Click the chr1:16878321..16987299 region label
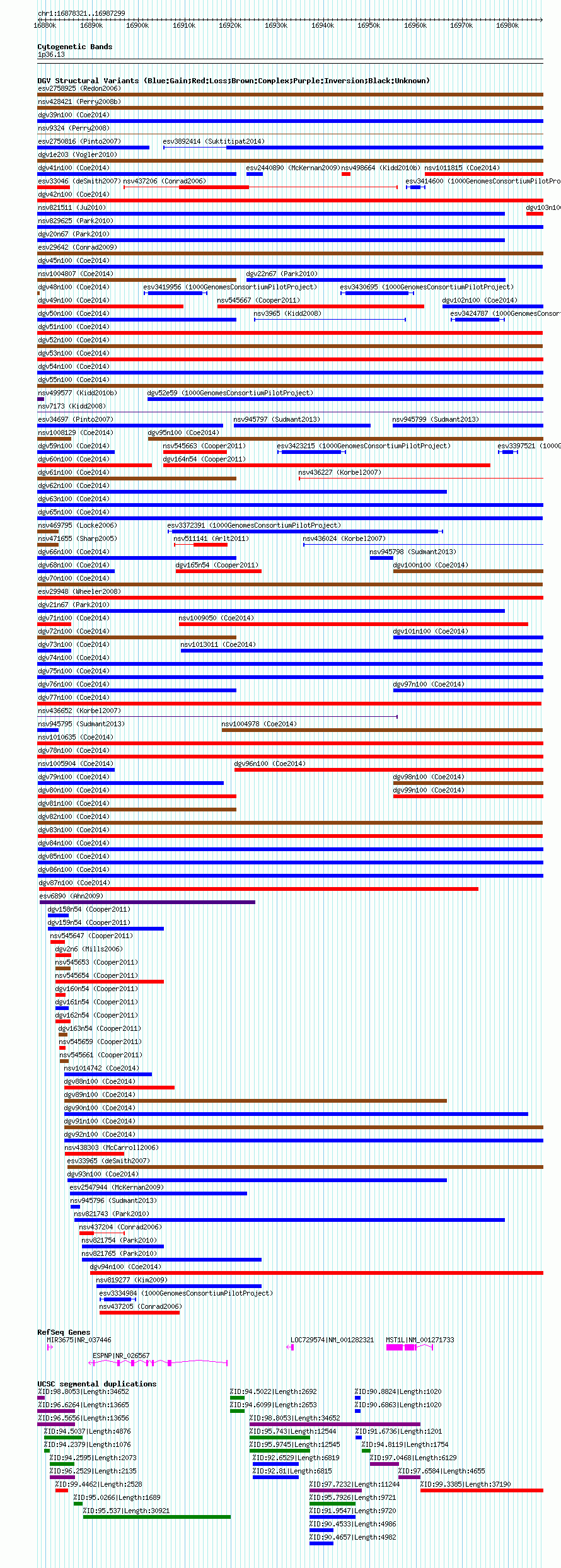This screenshot has width=561, height=1568. pyautogui.click(x=81, y=13)
